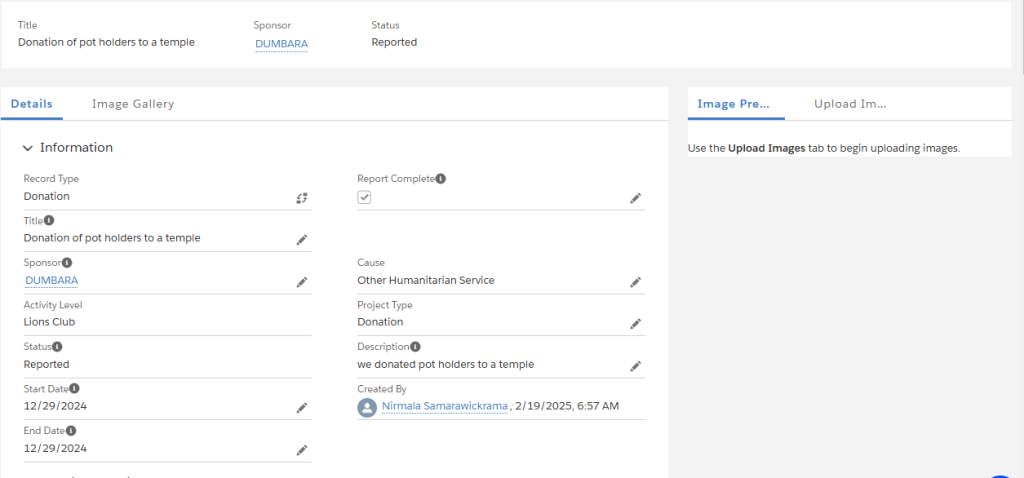The image size is (1024, 478).
Task: Select the Image Preview tab
Action: coord(734,104)
